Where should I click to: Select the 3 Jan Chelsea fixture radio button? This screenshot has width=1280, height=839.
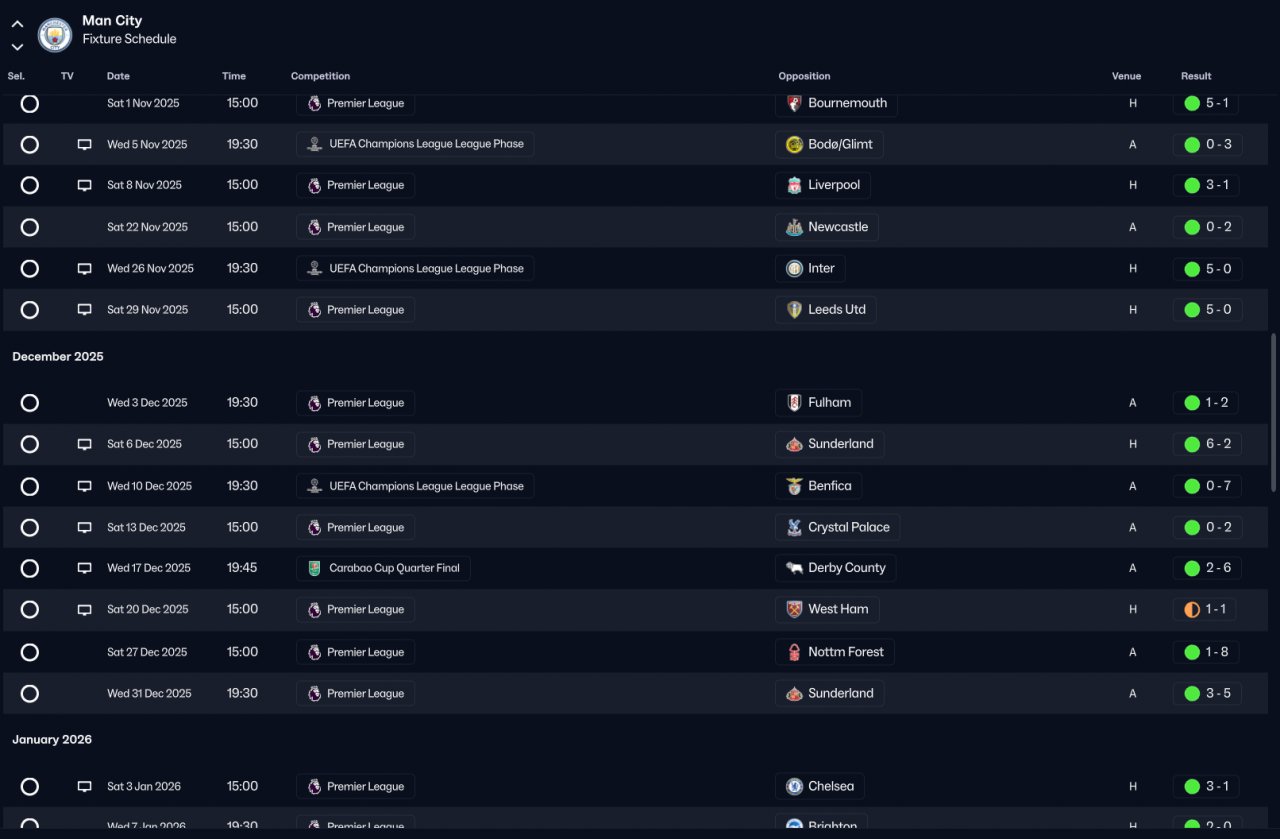[x=30, y=787]
